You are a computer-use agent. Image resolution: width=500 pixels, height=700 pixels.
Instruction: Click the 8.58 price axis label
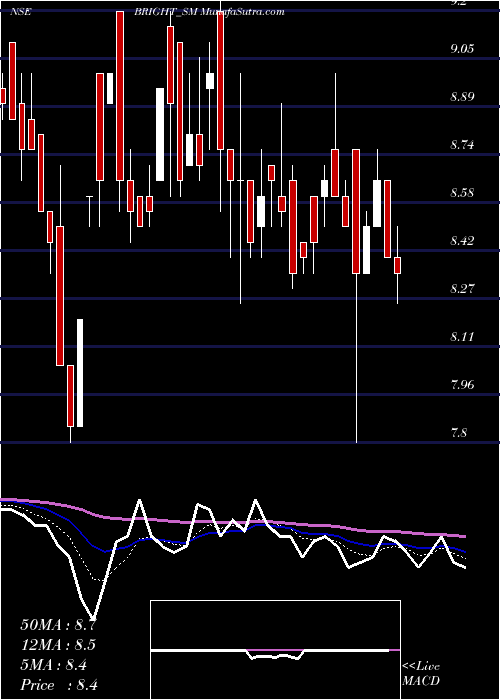pos(462,193)
